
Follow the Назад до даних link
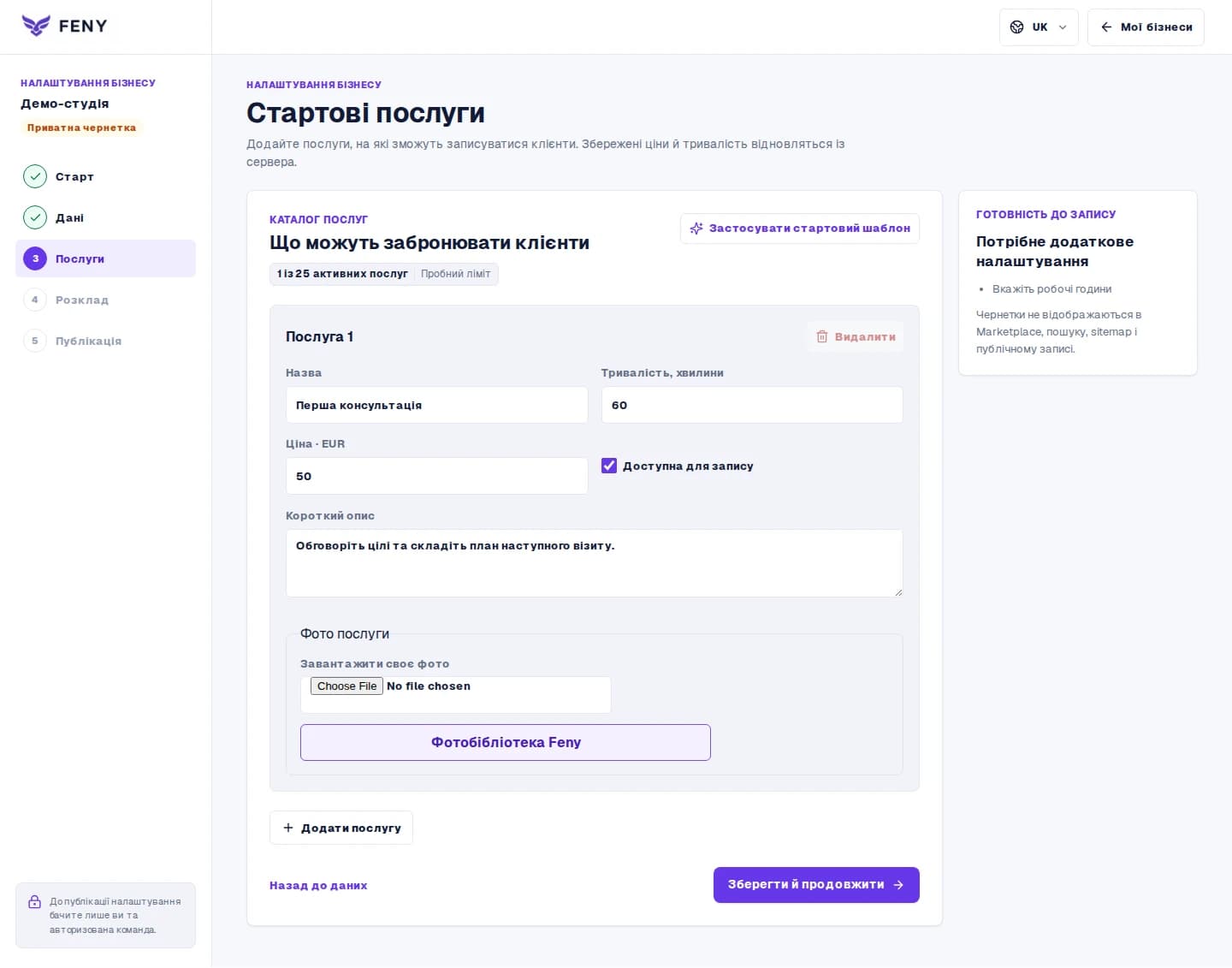[x=318, y=886]
